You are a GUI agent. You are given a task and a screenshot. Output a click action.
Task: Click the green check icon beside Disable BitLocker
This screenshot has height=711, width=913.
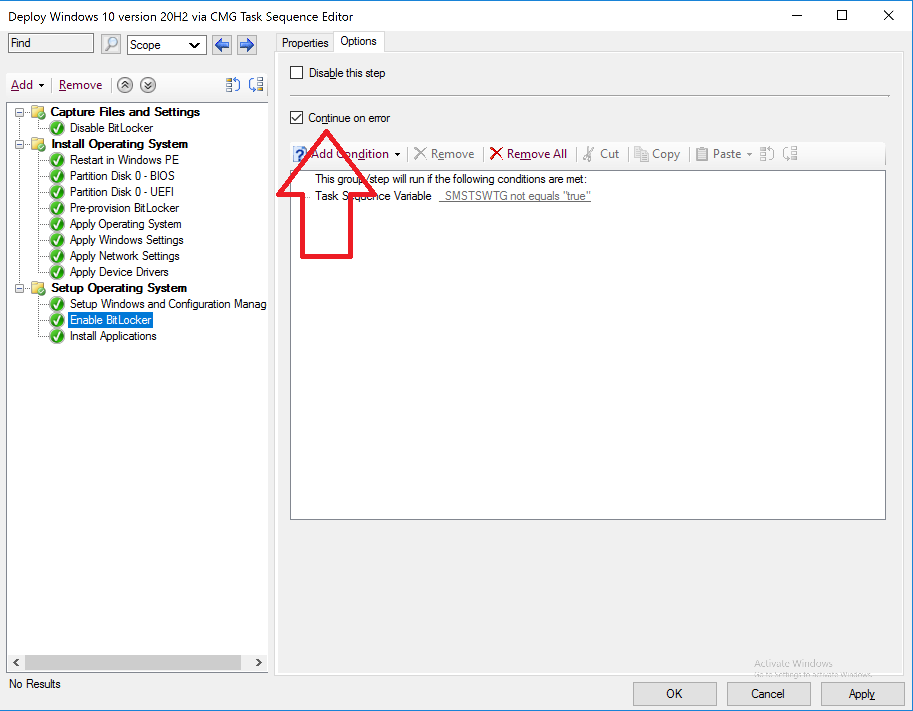[57, 128]
